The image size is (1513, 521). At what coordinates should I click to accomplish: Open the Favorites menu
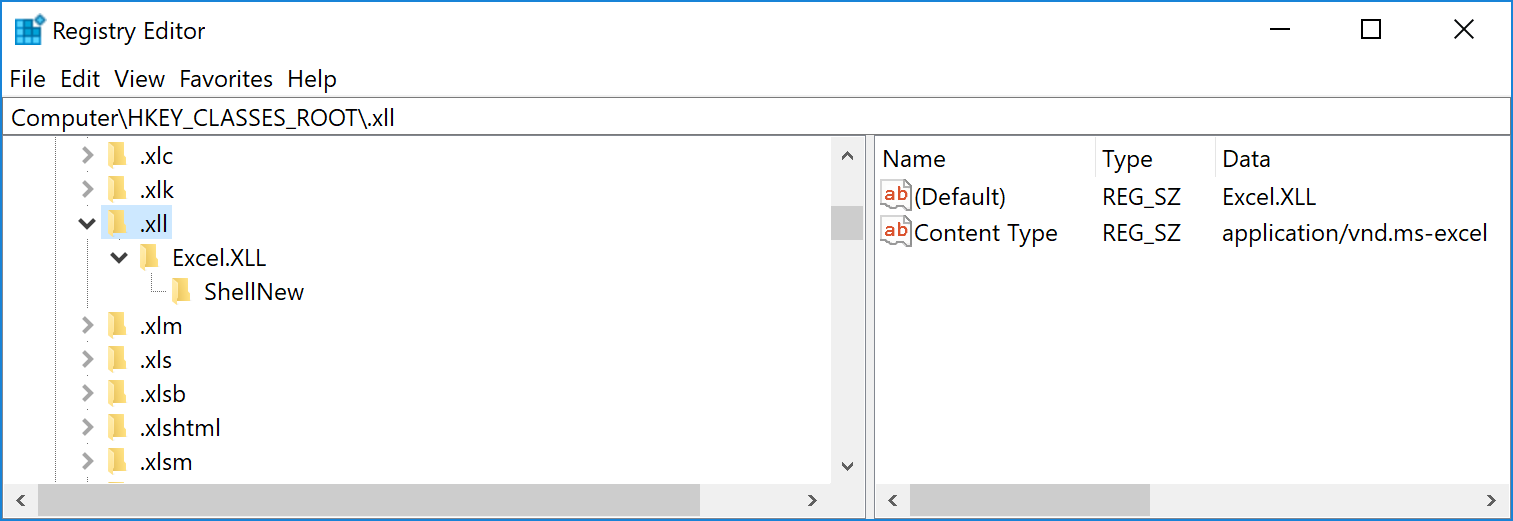[226, 79]
